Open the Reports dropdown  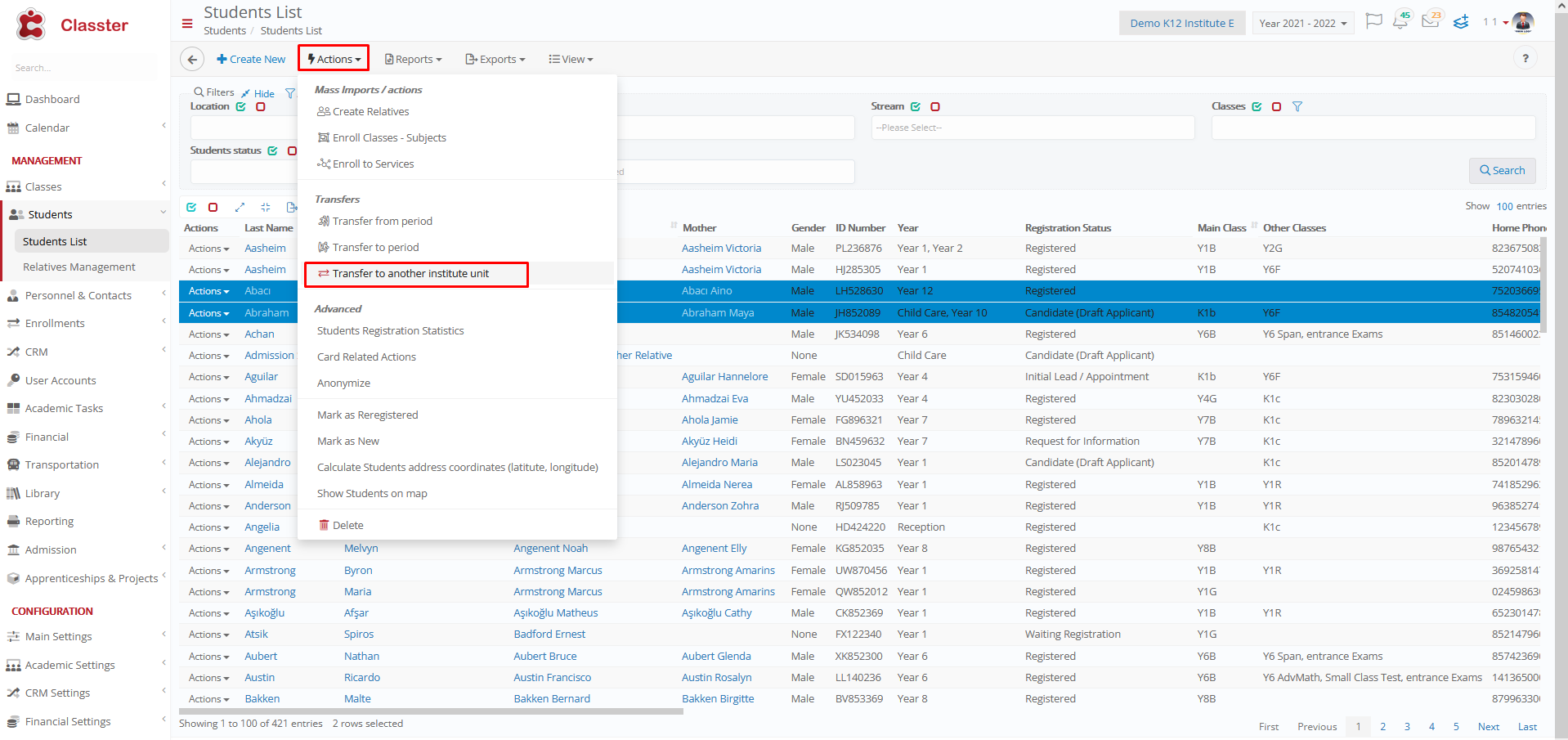[414, 59]
